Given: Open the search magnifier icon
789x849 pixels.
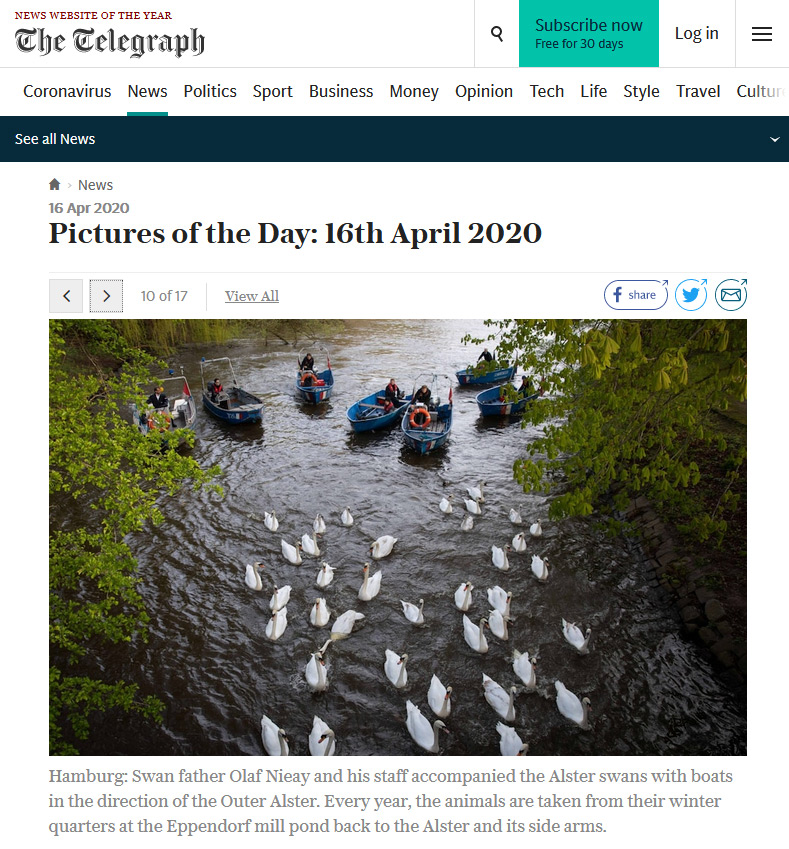Looking at the screenshot, I should pyautogui.click(x=497, y=34).
